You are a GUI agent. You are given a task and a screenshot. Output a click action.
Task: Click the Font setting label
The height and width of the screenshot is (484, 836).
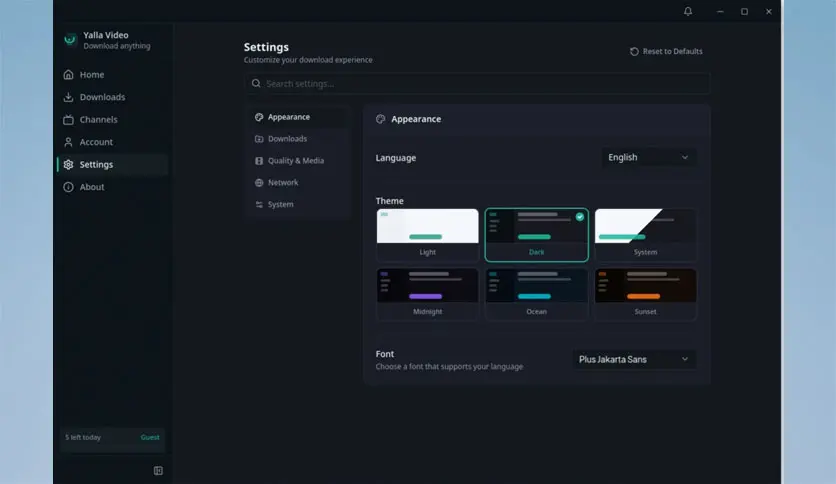tap(384, 354)
